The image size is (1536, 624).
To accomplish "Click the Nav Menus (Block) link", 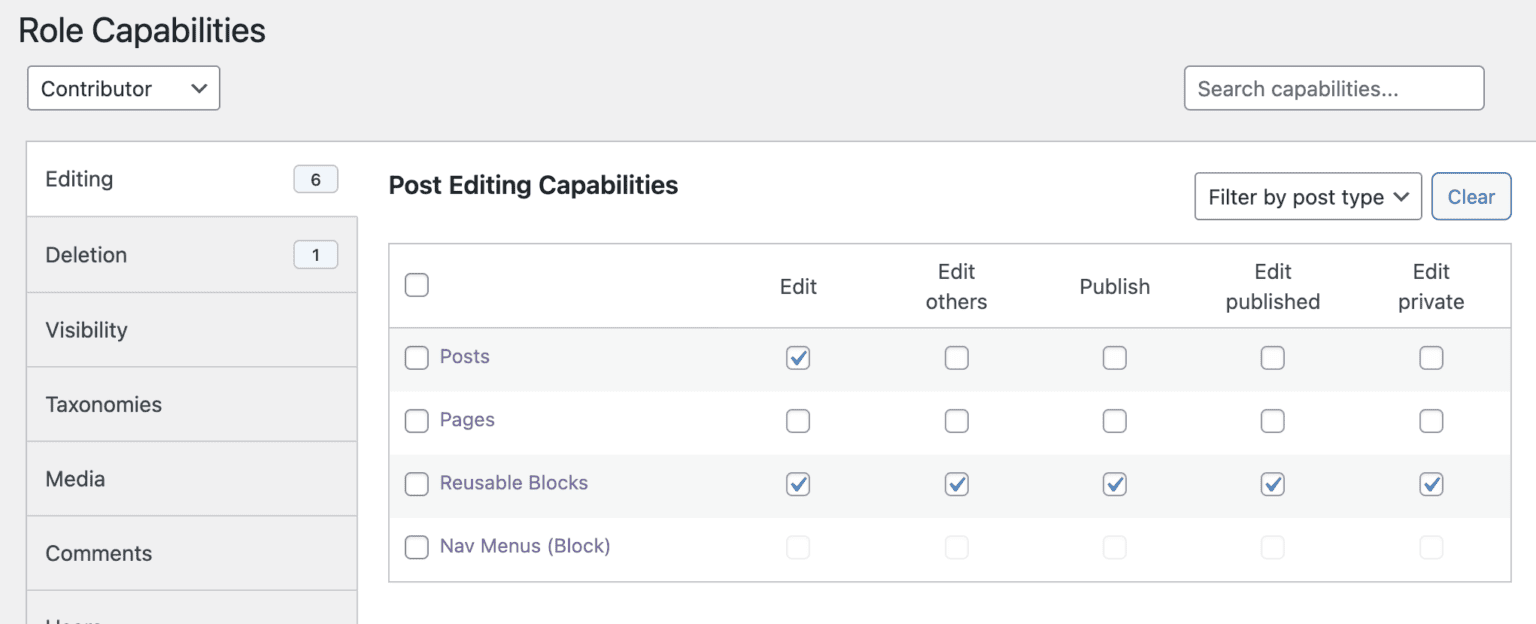I will point(525,546).
